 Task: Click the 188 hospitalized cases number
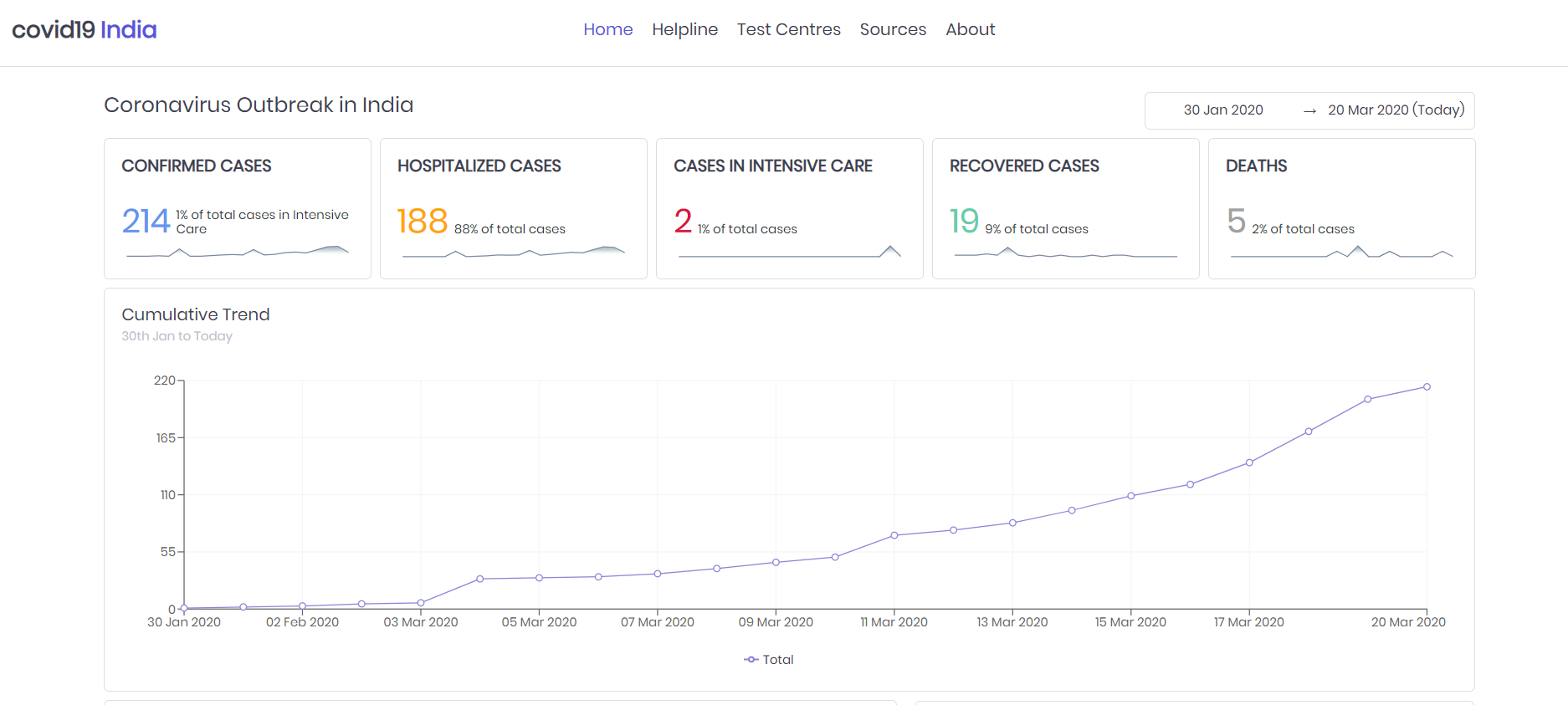pos(423,222)
